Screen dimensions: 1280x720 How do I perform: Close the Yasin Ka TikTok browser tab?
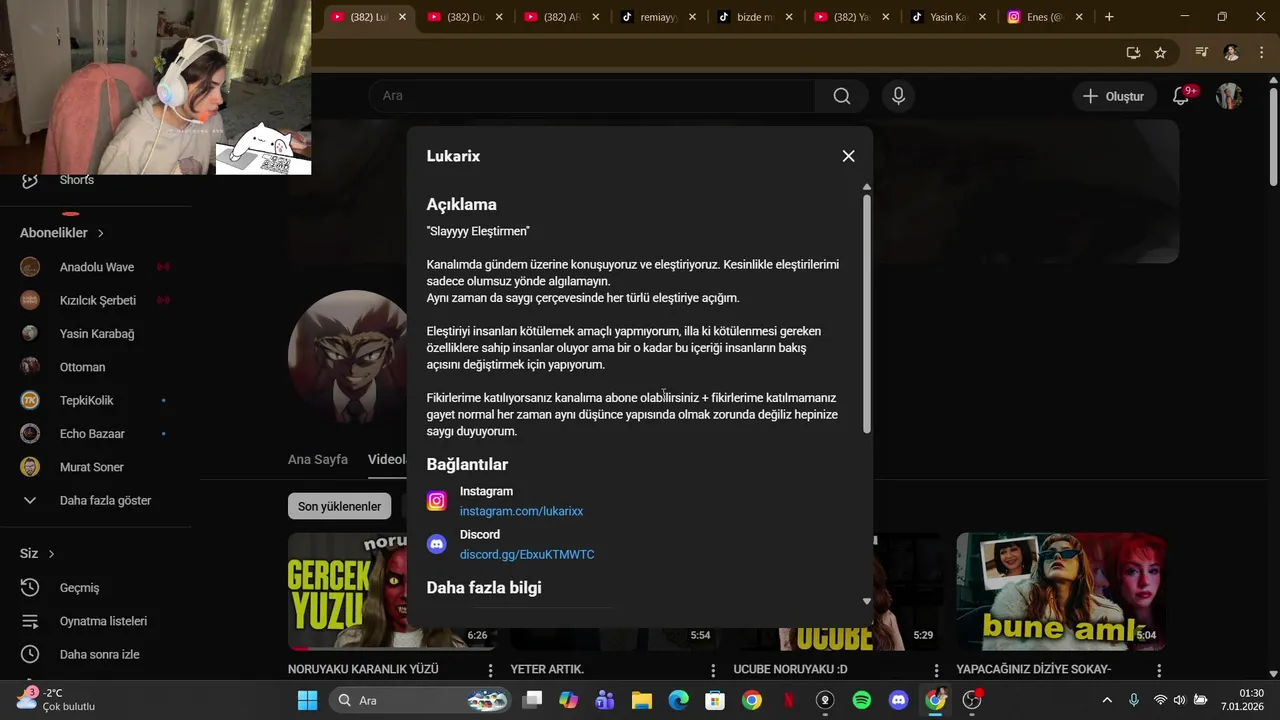(x=982, y=17)
